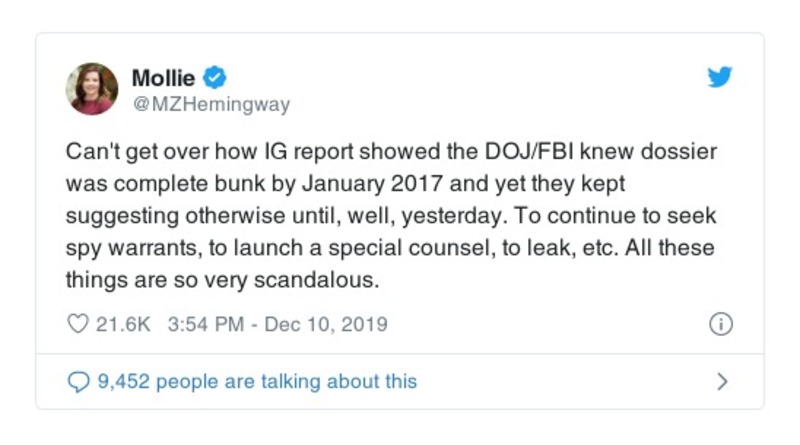Open Mollie's profile picture

(92, 89)
